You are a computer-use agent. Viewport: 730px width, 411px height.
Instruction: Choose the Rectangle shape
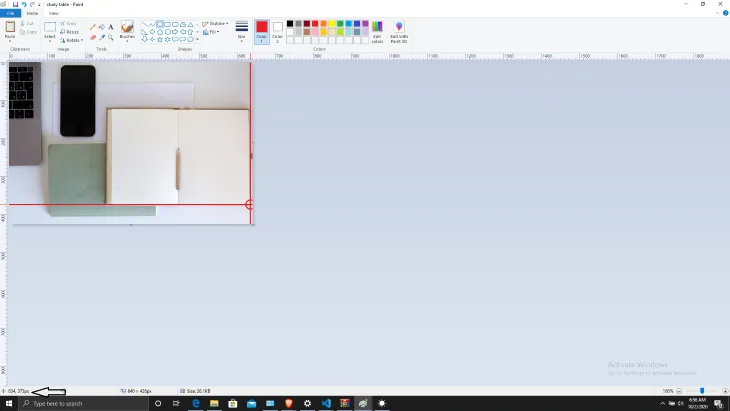(168, 24)
